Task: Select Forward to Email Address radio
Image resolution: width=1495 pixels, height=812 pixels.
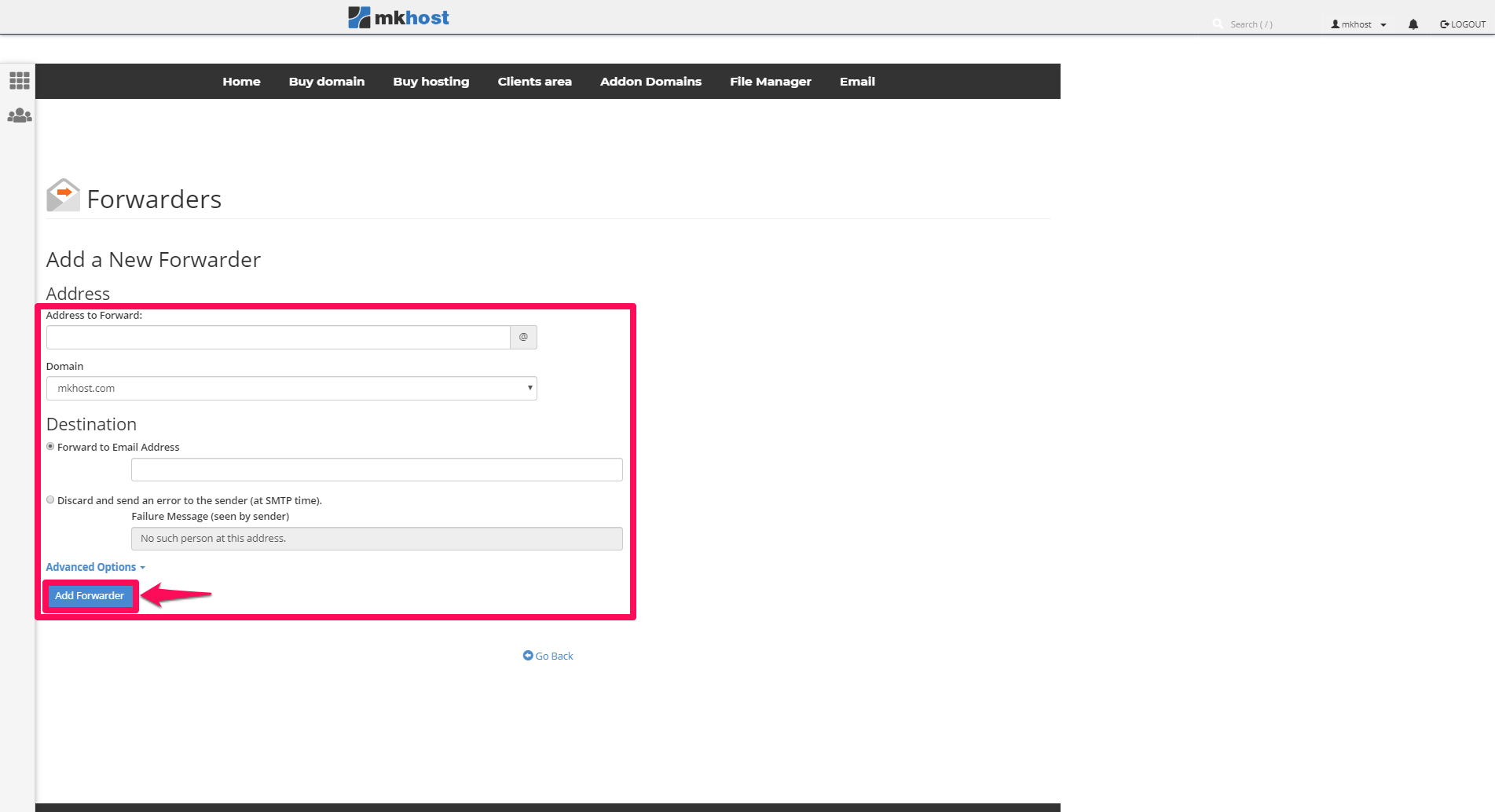Action: point(50,446)
